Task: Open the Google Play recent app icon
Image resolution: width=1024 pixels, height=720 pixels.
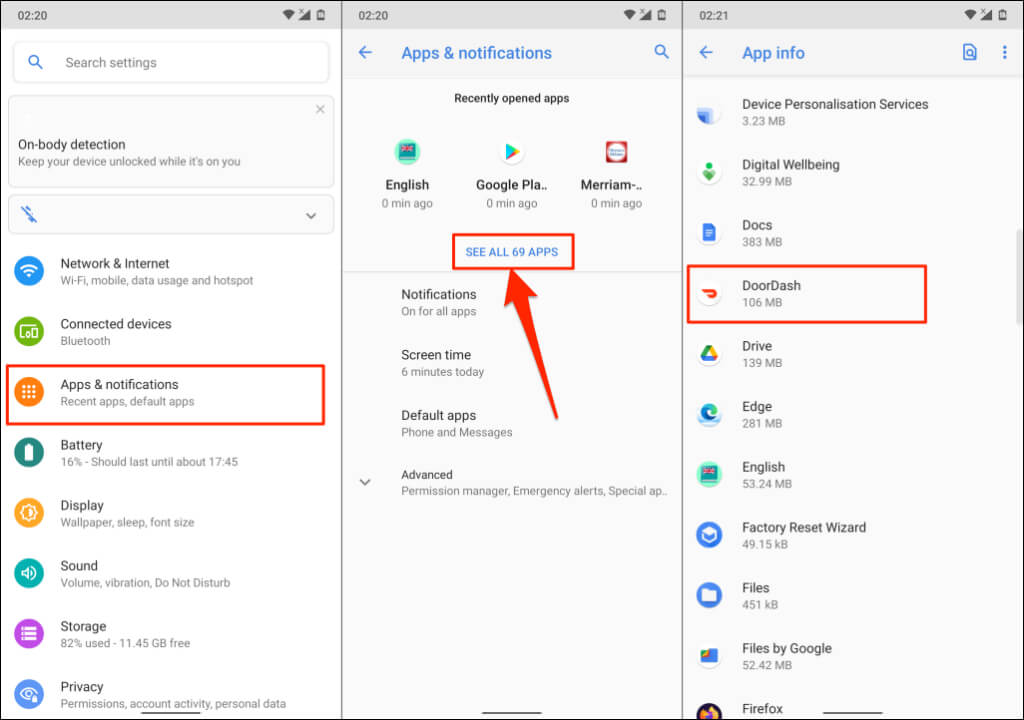Action: [512, 152]
